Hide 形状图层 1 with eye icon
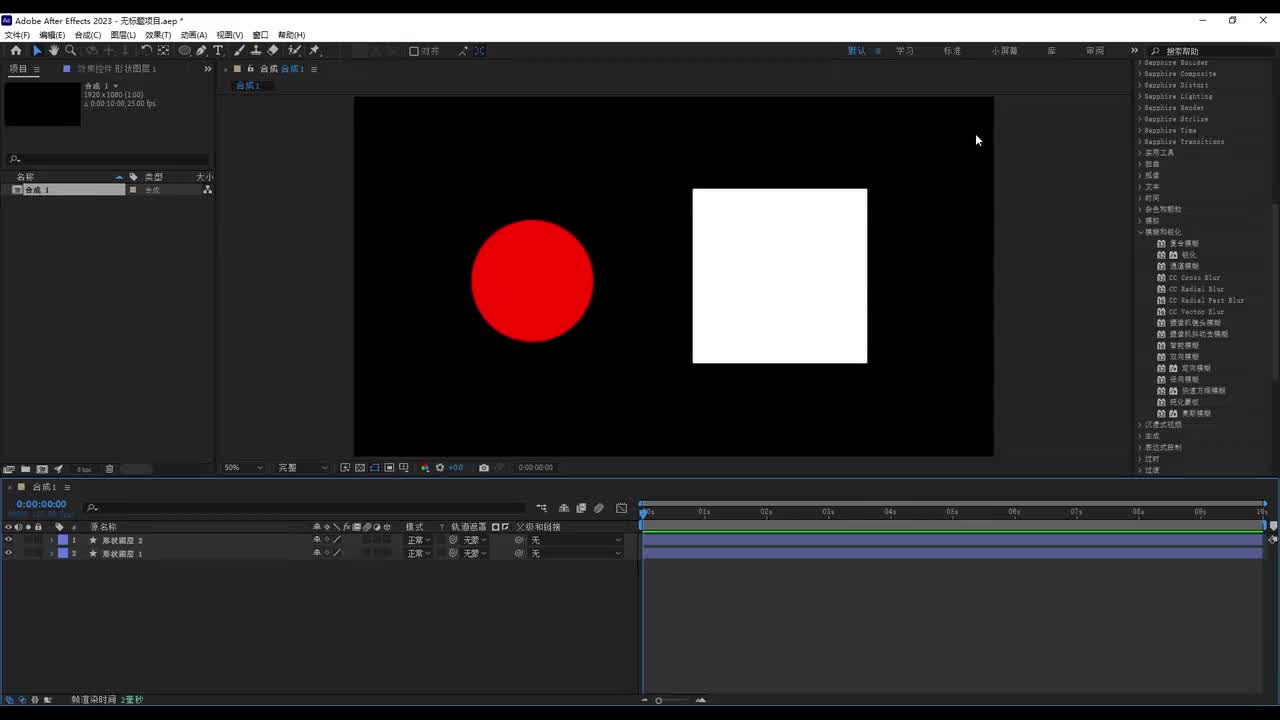Viewport: 1280px width, 720px height. point(8,553)
